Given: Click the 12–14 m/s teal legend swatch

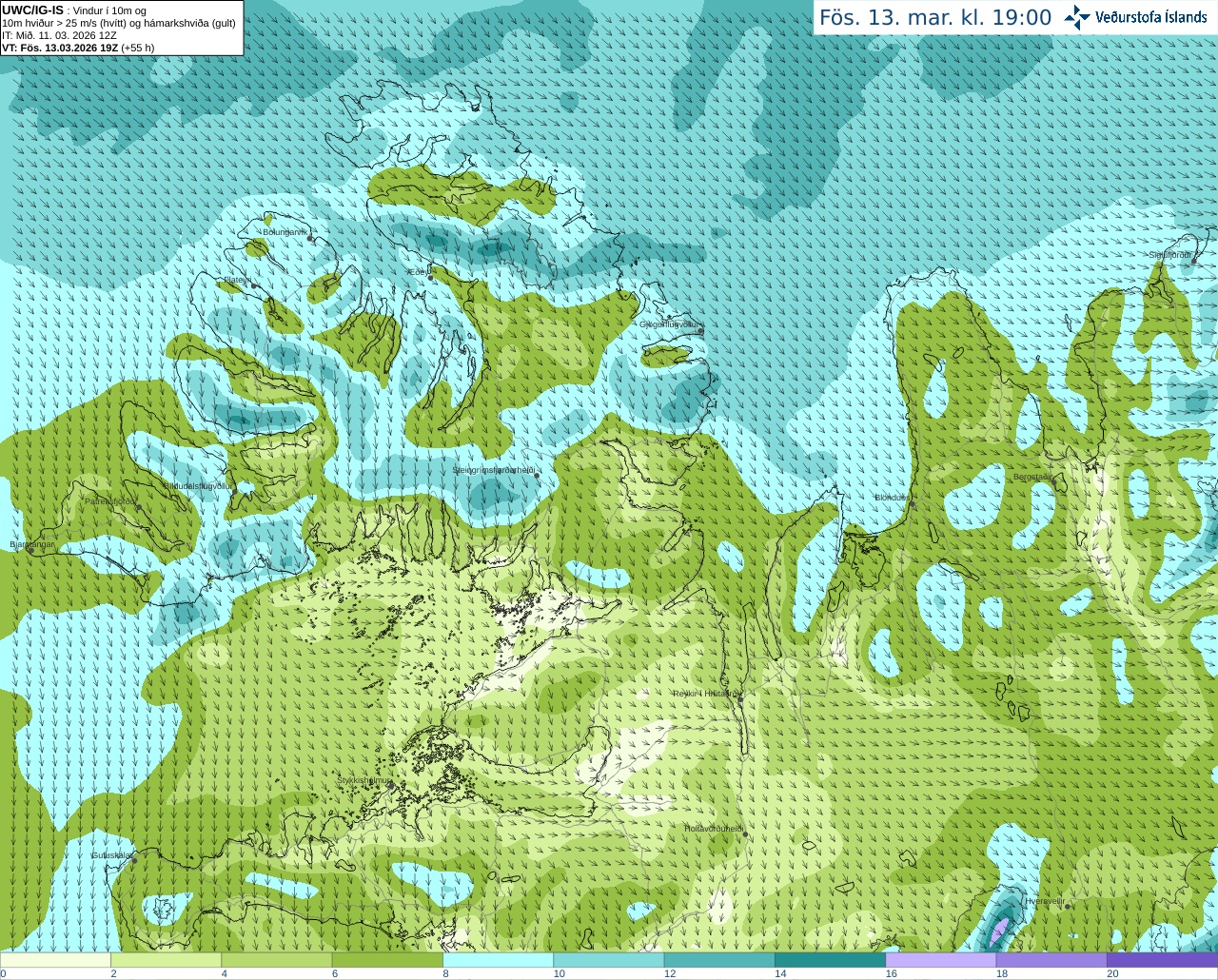Looking at the screenshot, I should (719, 960).
